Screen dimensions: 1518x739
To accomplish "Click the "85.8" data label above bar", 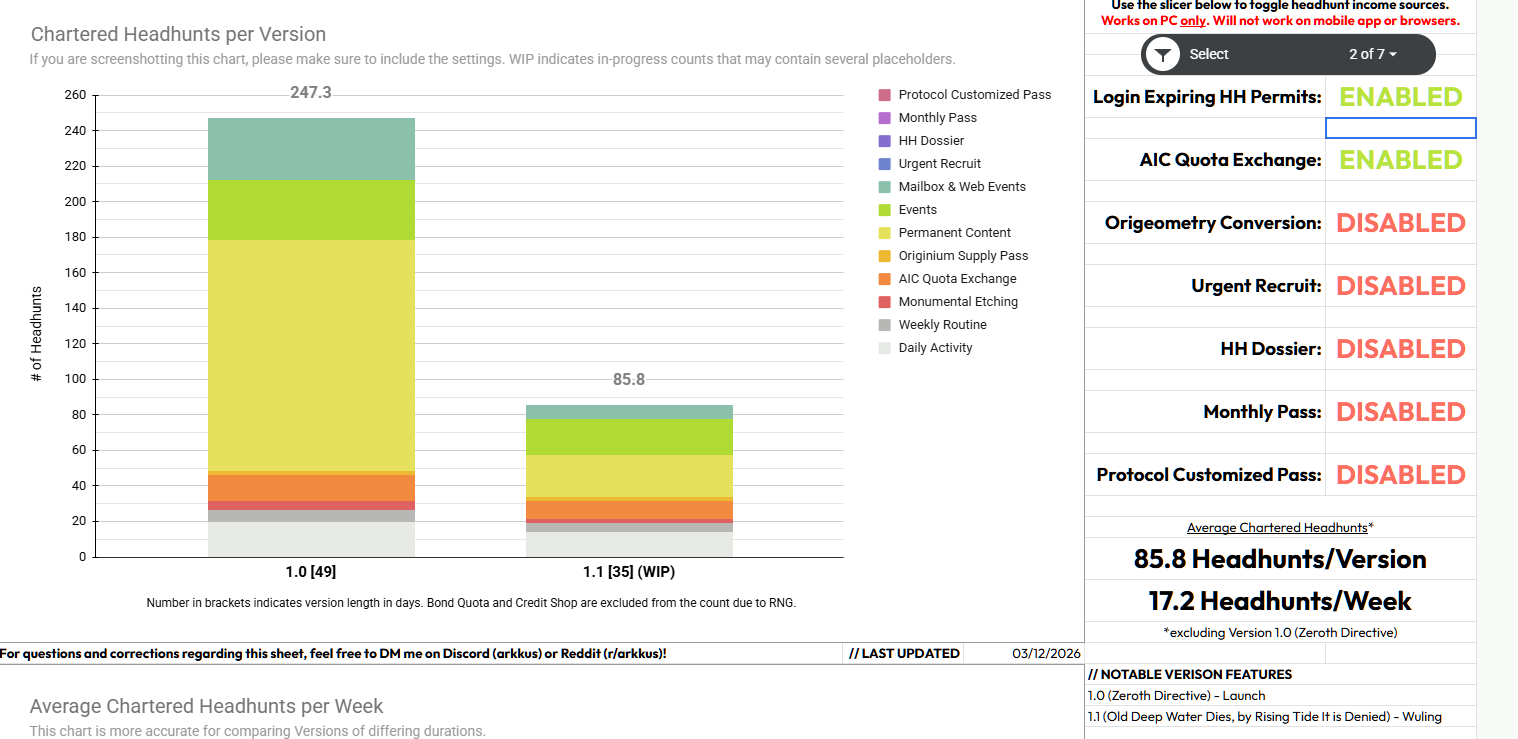I will point(629,380).
